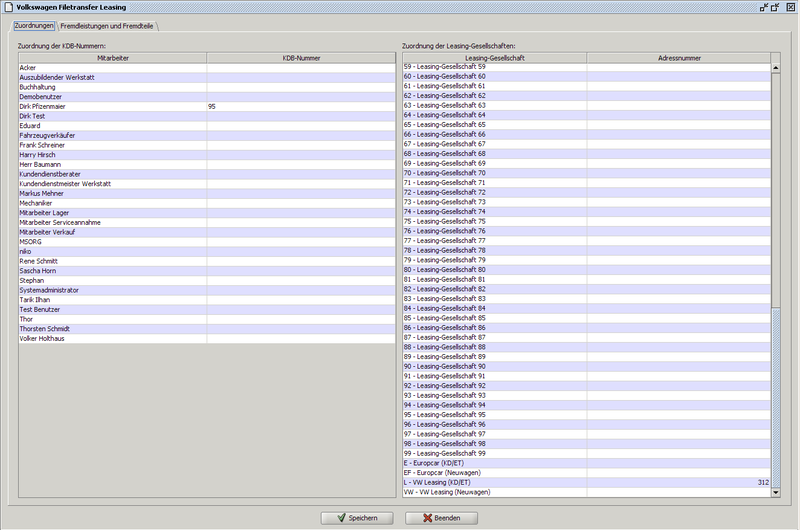
Task: Select the Mitarbeiter Verkauf row
Action: (x=207, y=233)
